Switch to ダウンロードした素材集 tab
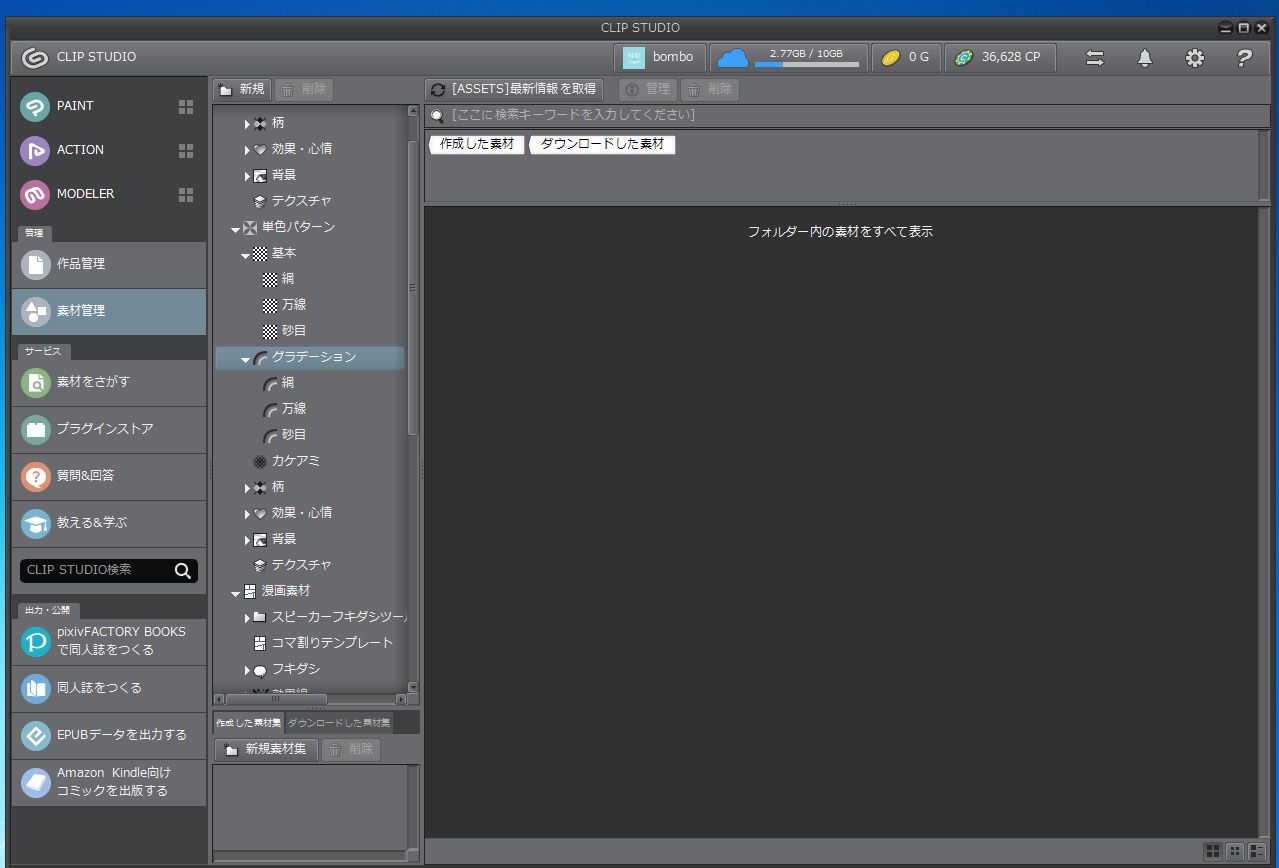The height and width of the screenshot is (868, 1279). [339, 722]
